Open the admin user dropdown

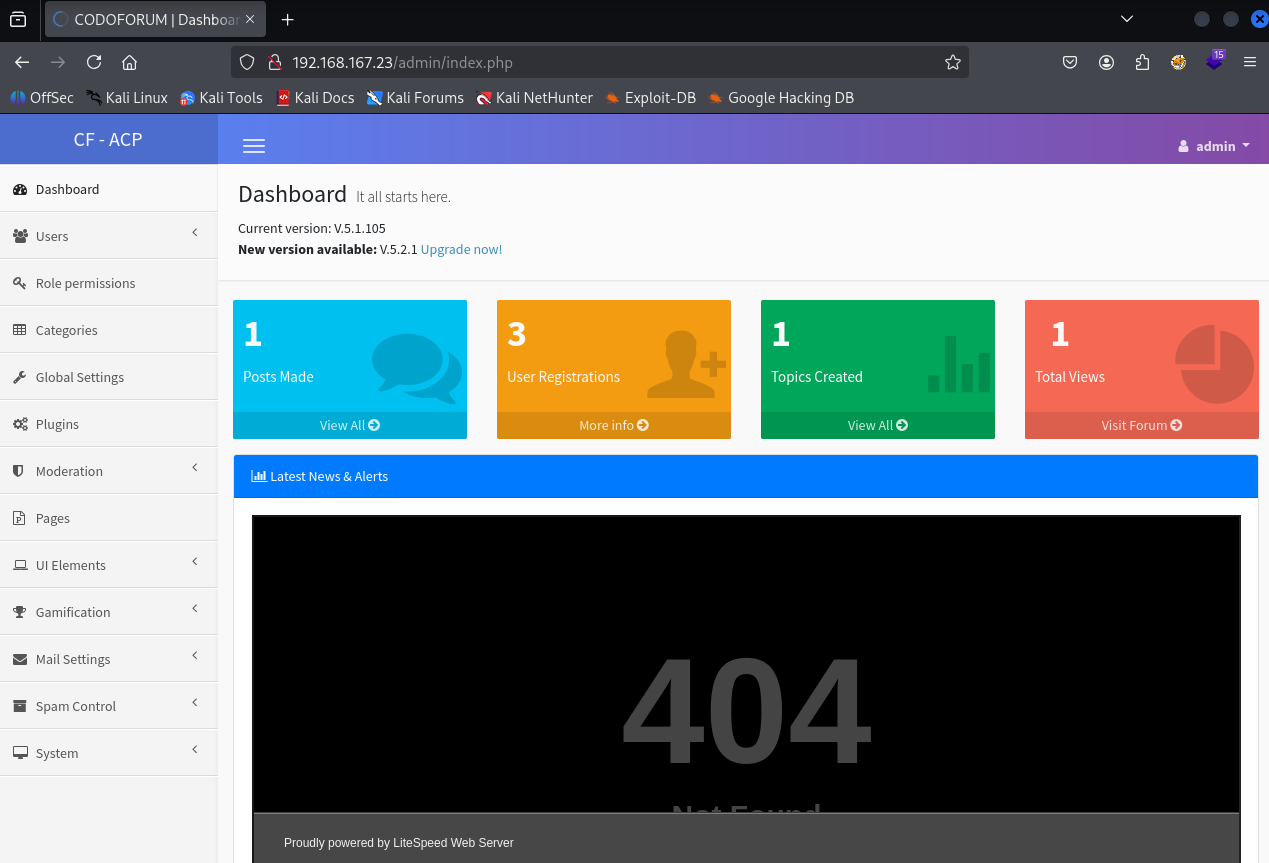1214,146
